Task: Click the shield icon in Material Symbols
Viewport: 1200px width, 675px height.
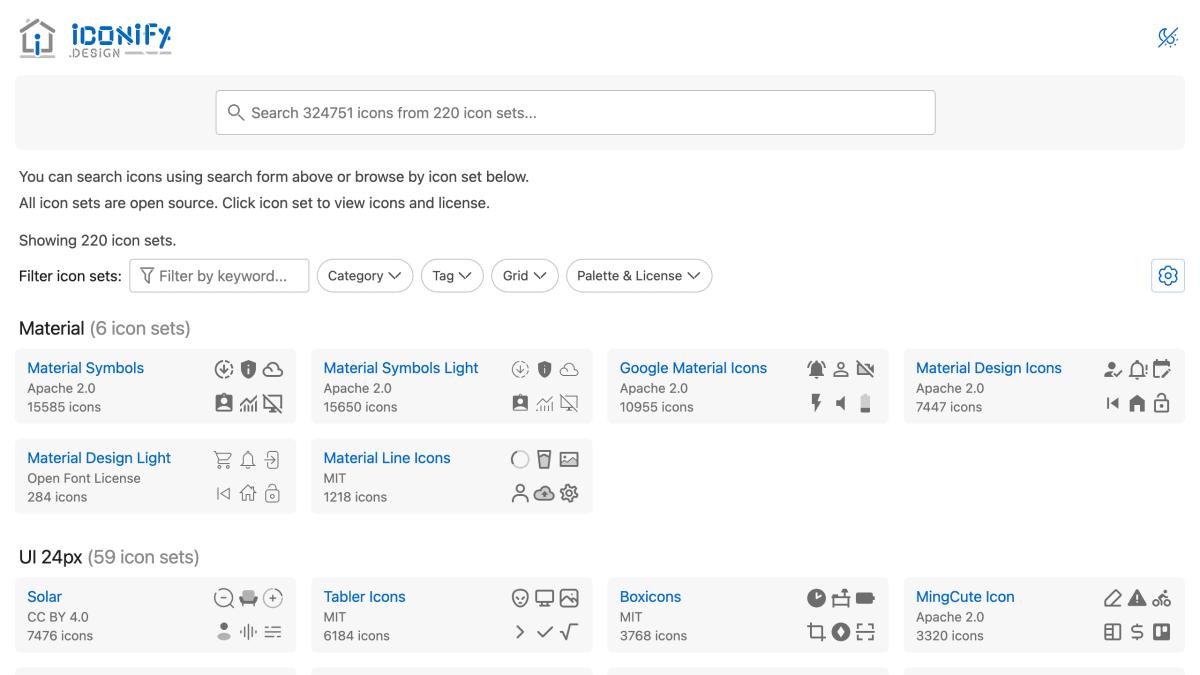Action: pos(248,370)
